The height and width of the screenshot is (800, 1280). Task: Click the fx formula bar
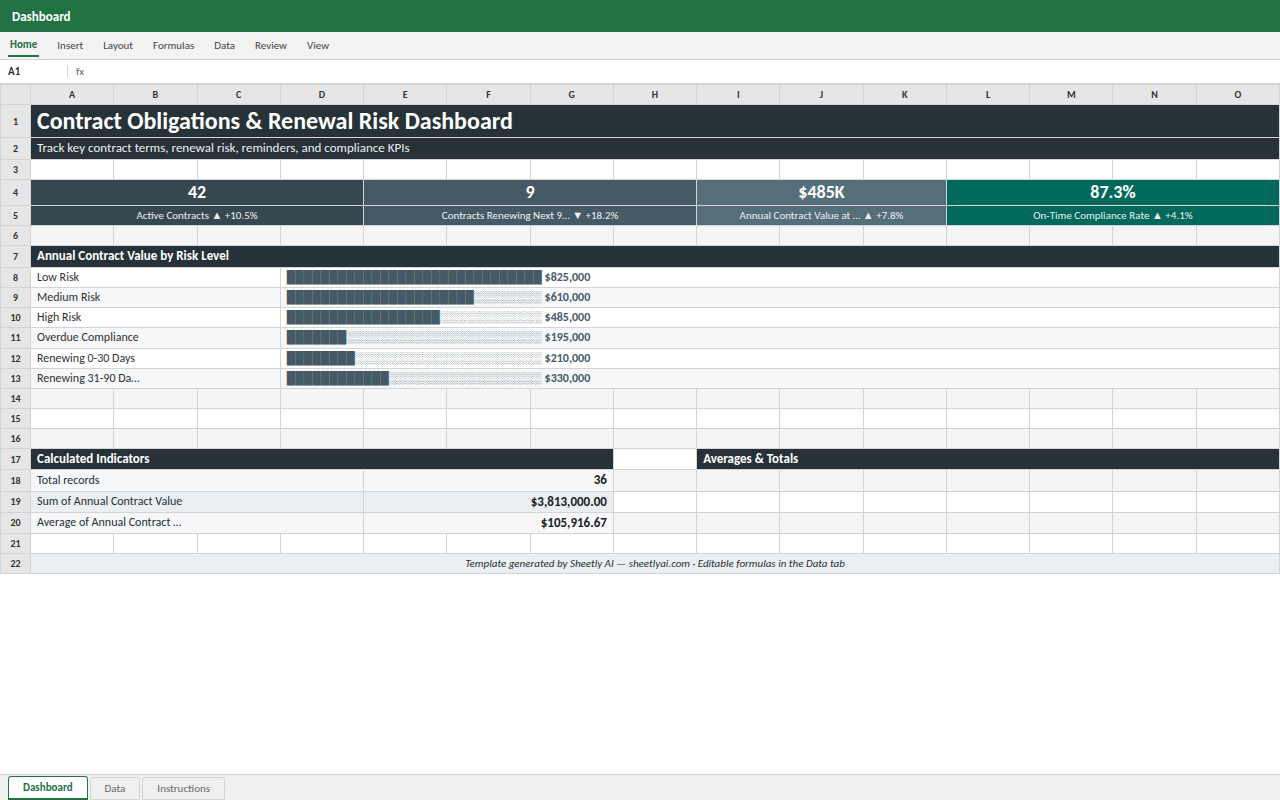[675, 71]
